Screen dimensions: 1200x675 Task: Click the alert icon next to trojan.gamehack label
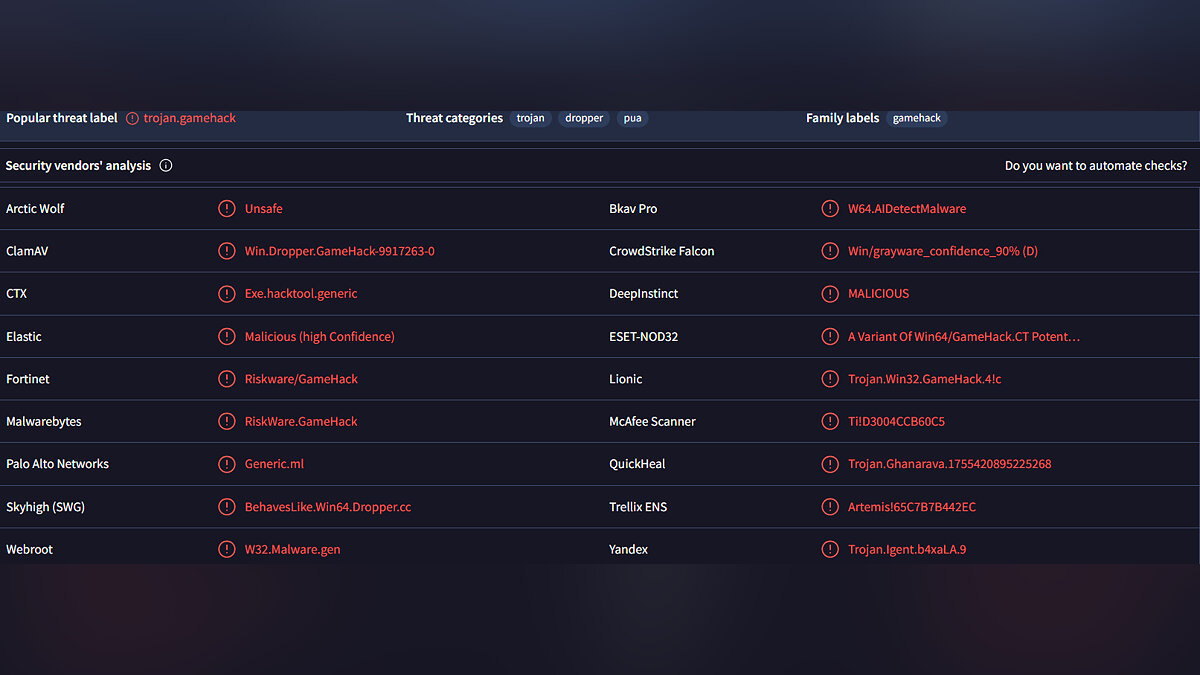(x=133, y=118)
